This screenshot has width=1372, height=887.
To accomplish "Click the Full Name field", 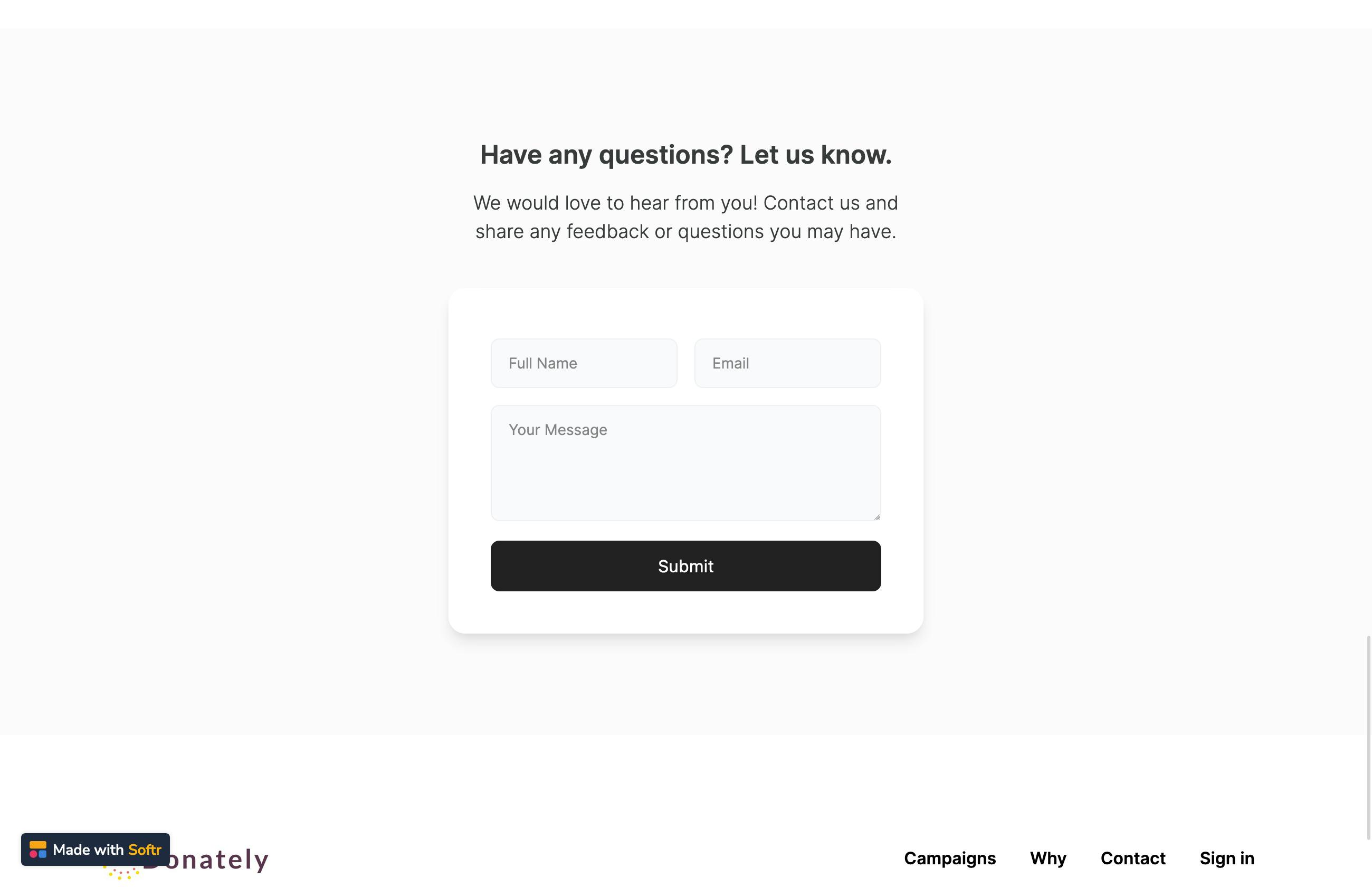I will [x=584, y=363].
